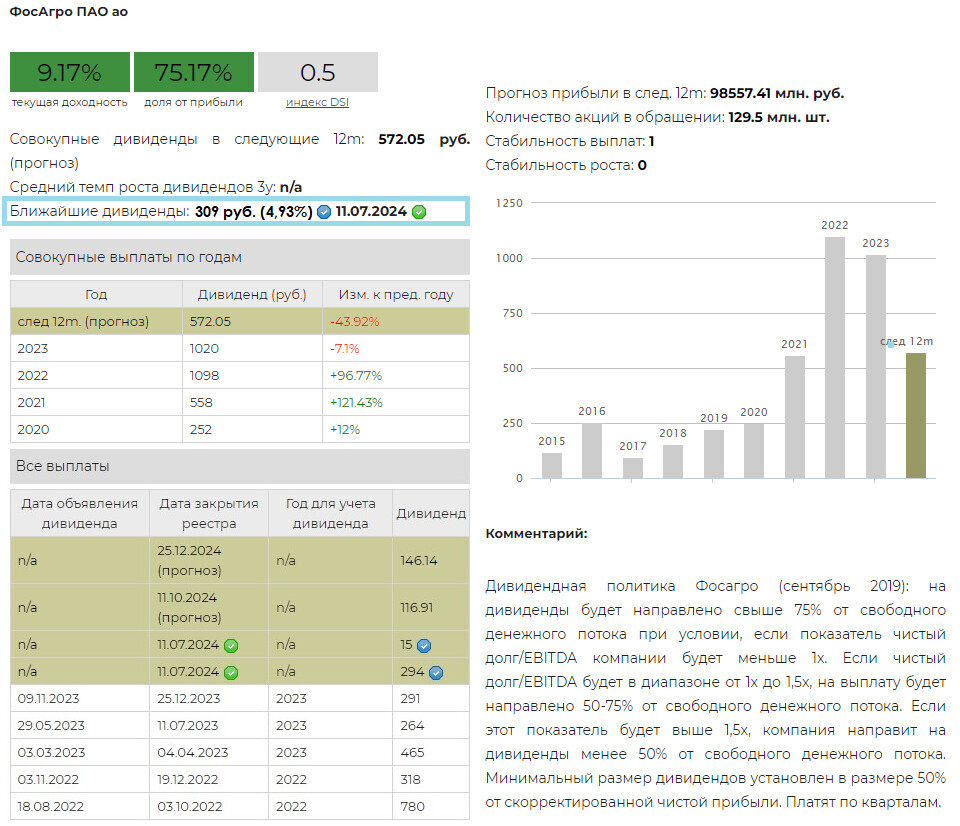Viewport: 960px width, 826px height.
Task: Click green checkmark in the Ближайшие дивиденды line
Action: click(x=419, y=212)
